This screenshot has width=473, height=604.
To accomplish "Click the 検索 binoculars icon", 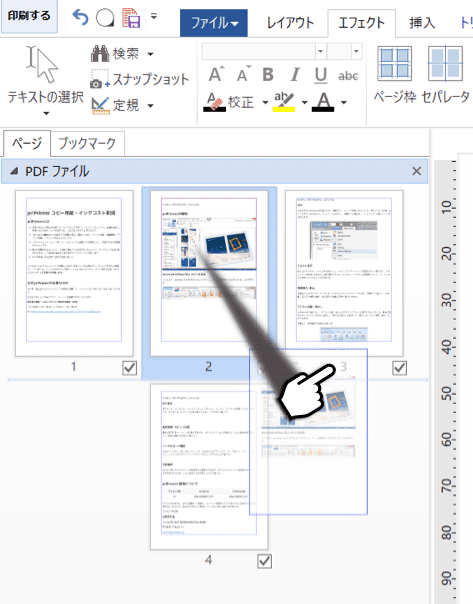I will 100,54.
